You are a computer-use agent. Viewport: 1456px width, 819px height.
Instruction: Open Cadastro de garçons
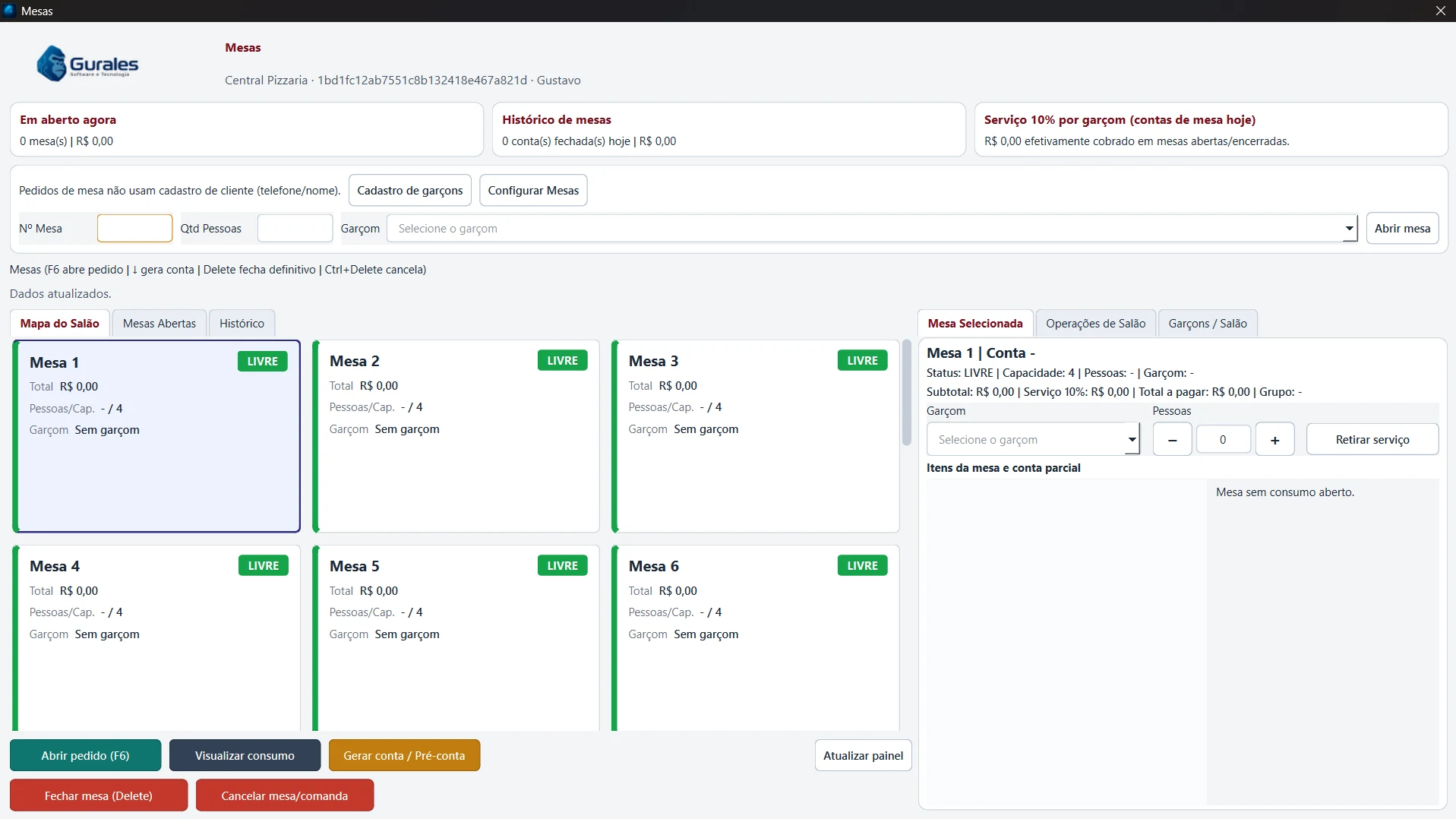coord(410,191)
